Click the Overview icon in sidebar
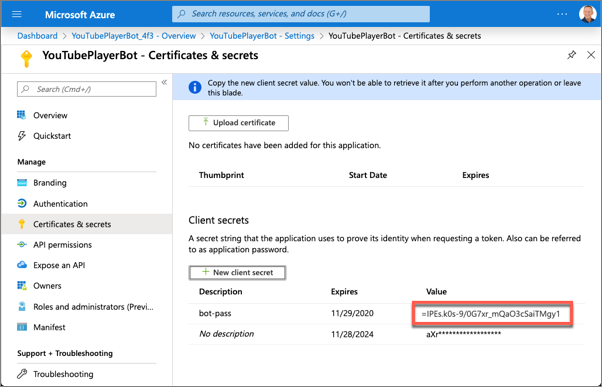 point(22,115)
